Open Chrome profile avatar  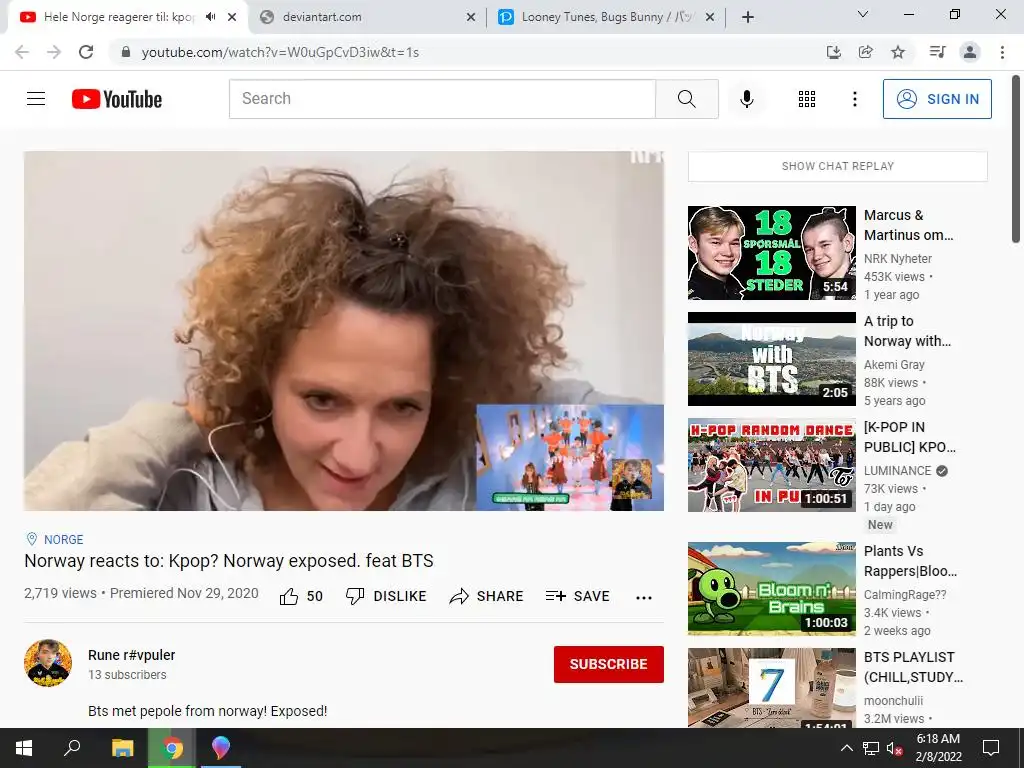point(970,52)
